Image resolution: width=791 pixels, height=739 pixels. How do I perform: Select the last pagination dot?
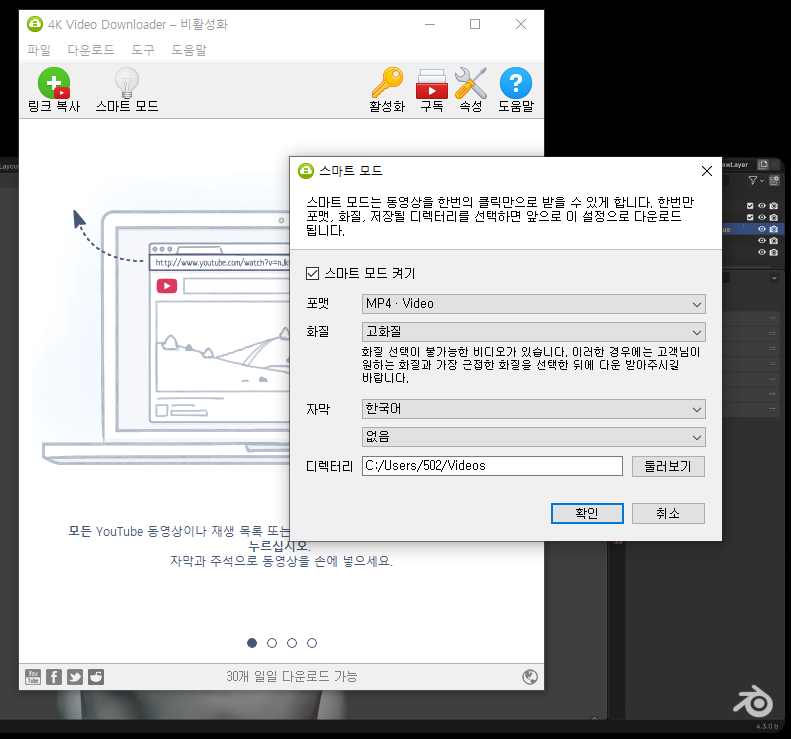[x=312, y=643]
